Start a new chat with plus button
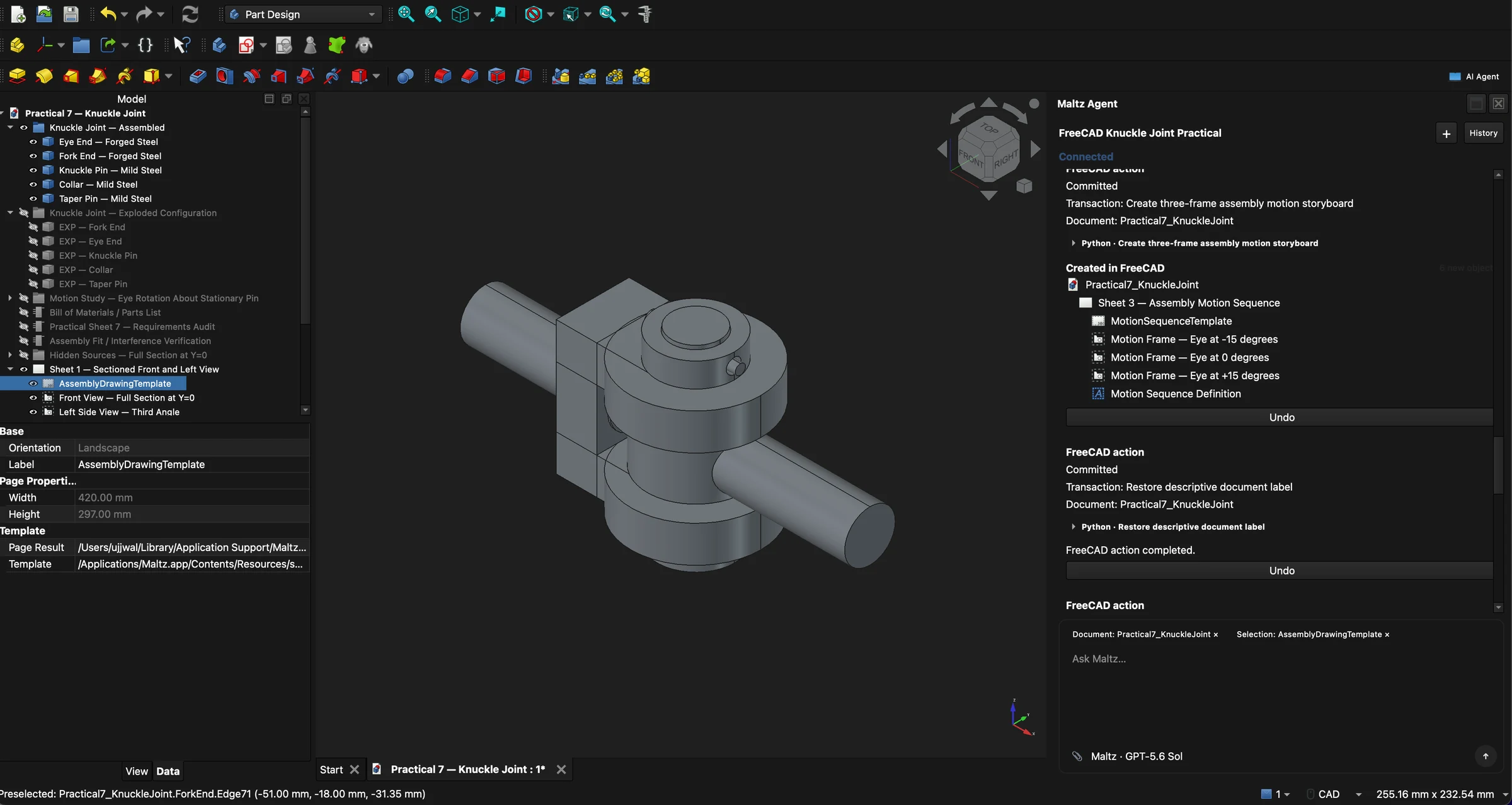Image resolution: width=1512 pixels, height=805 pixels. tap(1446, 133)
